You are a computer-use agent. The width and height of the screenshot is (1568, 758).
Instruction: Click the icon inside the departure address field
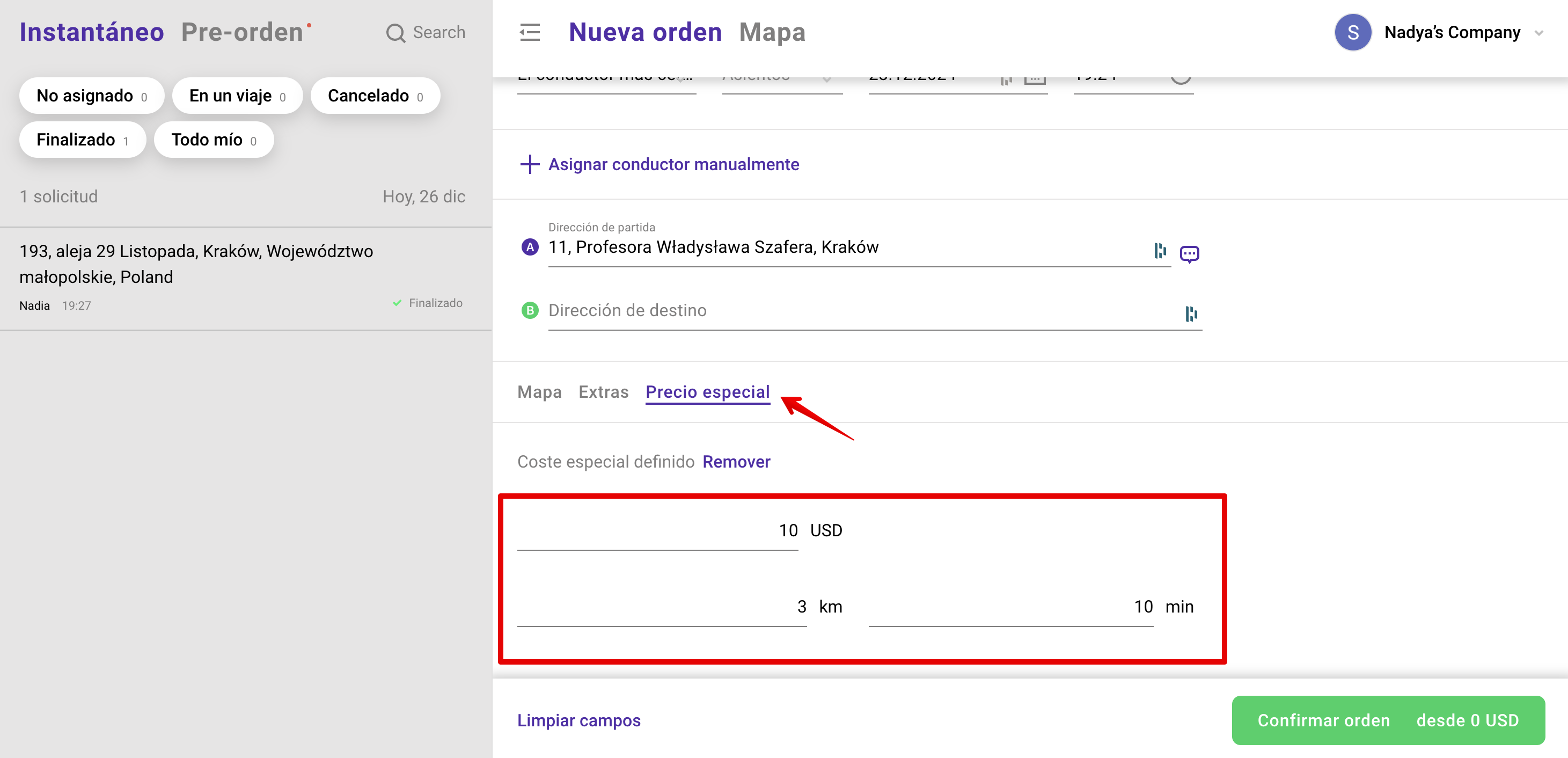[x=1160, y=250]
